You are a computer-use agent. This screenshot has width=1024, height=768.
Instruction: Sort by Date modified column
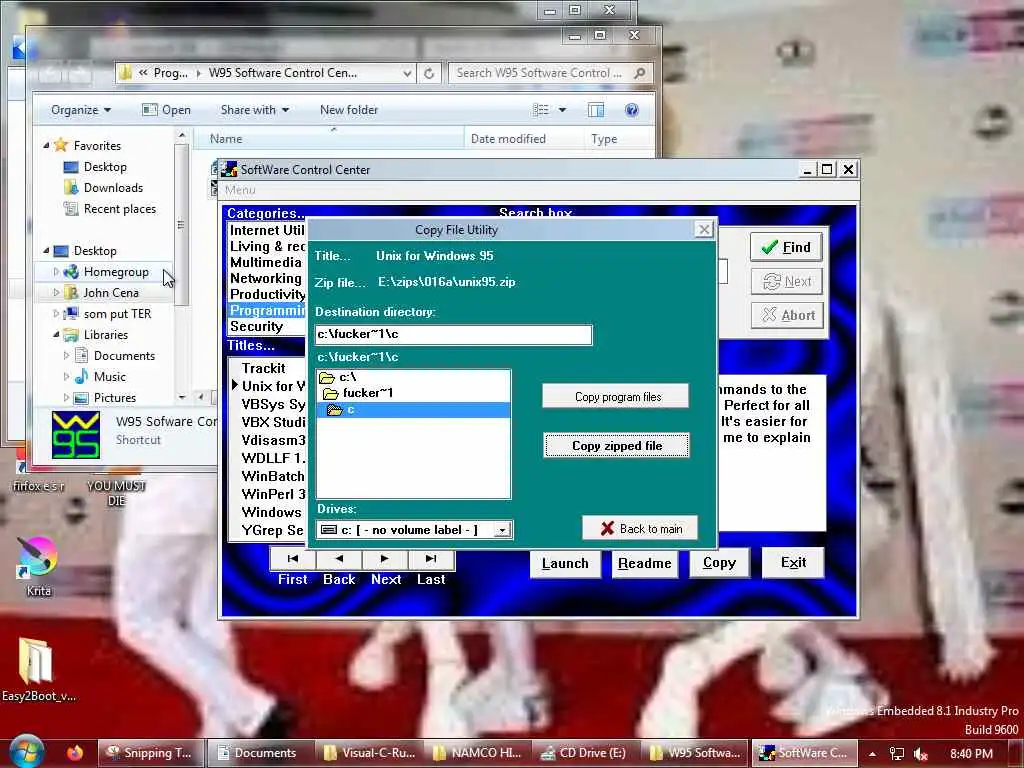click(x=508, y=138)
